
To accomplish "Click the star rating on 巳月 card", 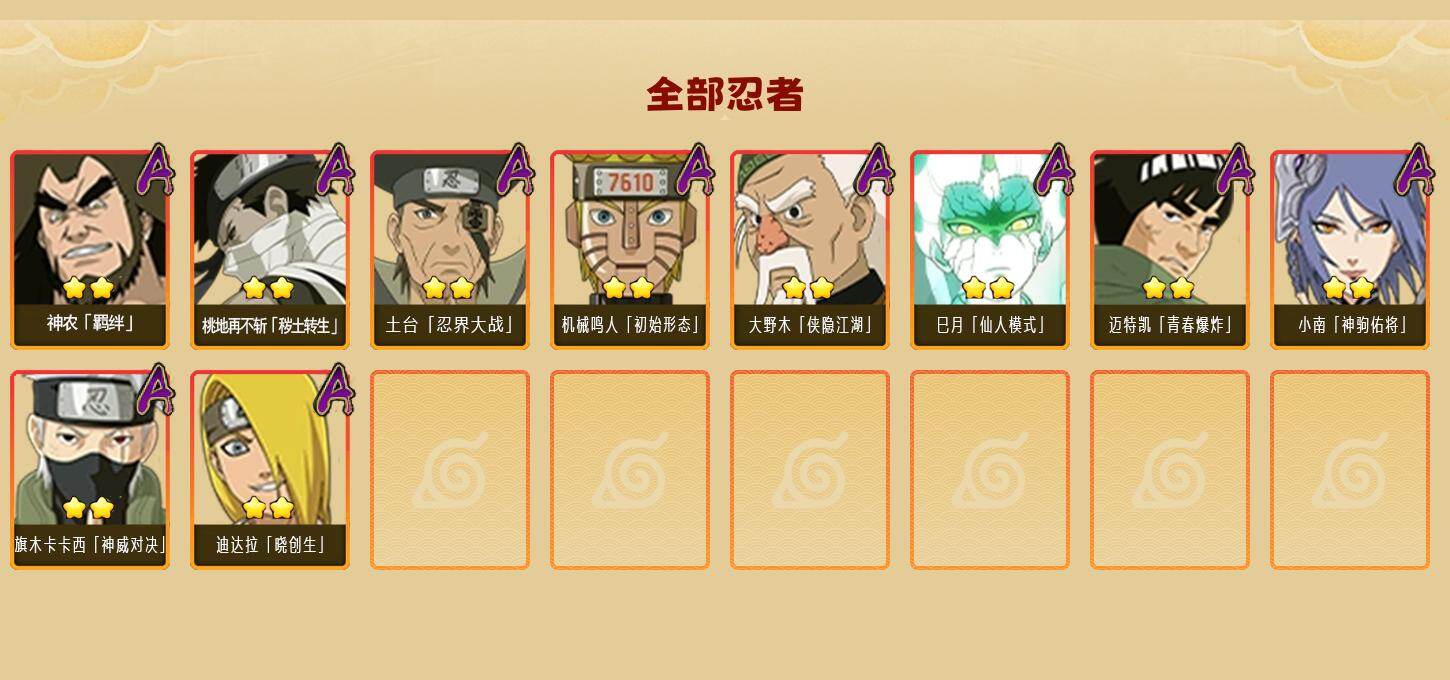I will pos(988,288).
